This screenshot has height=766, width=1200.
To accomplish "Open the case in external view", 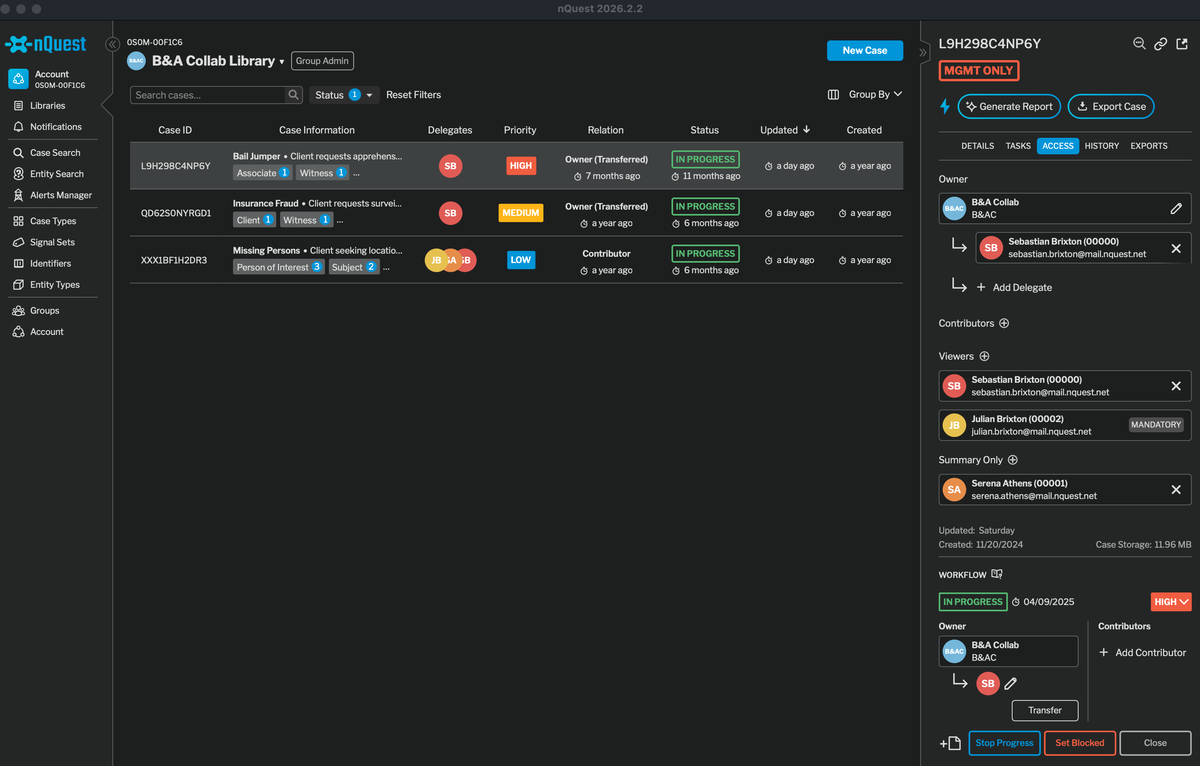I will pyautogui.click(x=1184, y=44).
